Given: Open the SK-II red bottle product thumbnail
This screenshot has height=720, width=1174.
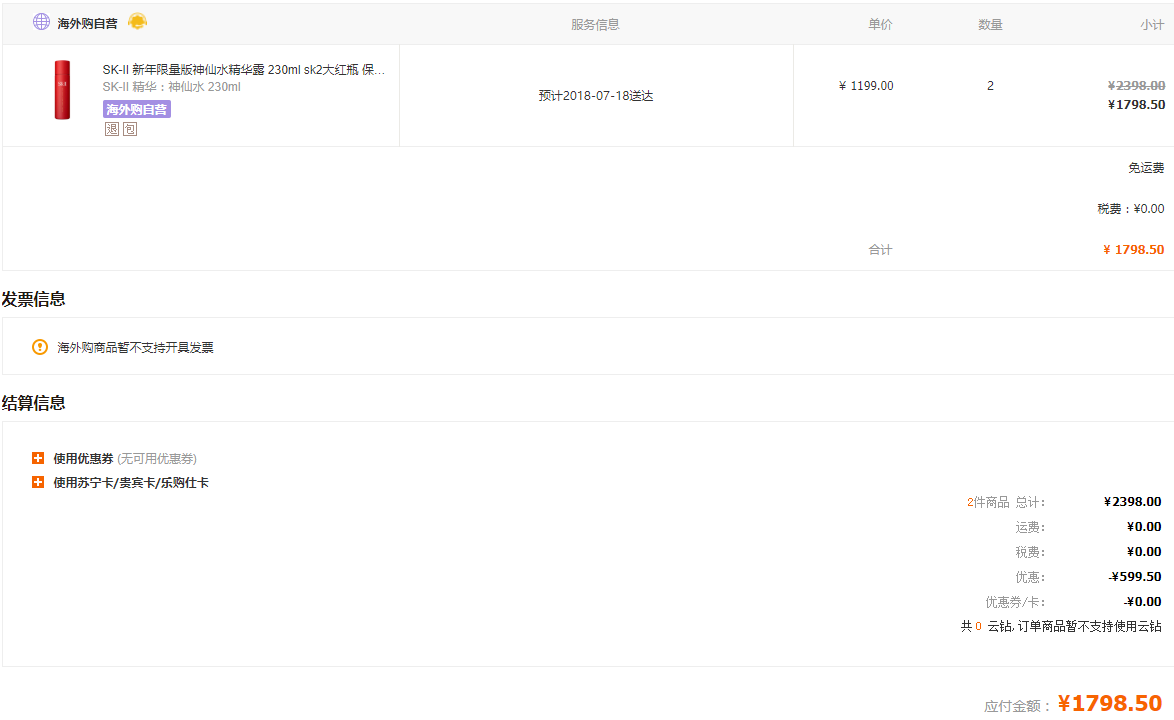Looking at the screenshot, I should pyautogui.click(x=62, y=90).
